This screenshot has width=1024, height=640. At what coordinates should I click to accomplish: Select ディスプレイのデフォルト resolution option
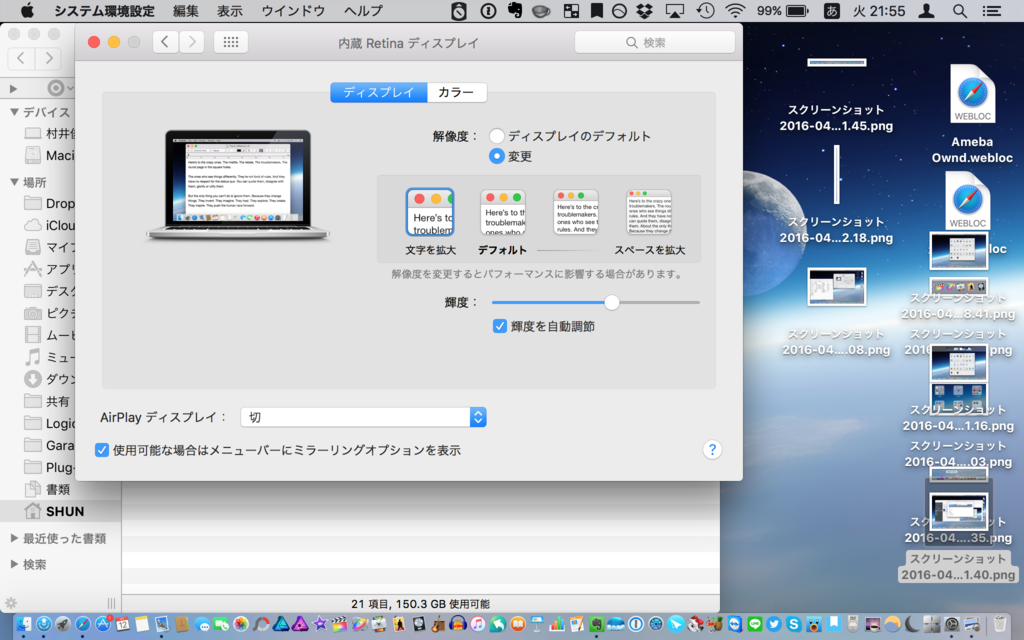click(x=497, y=136)
